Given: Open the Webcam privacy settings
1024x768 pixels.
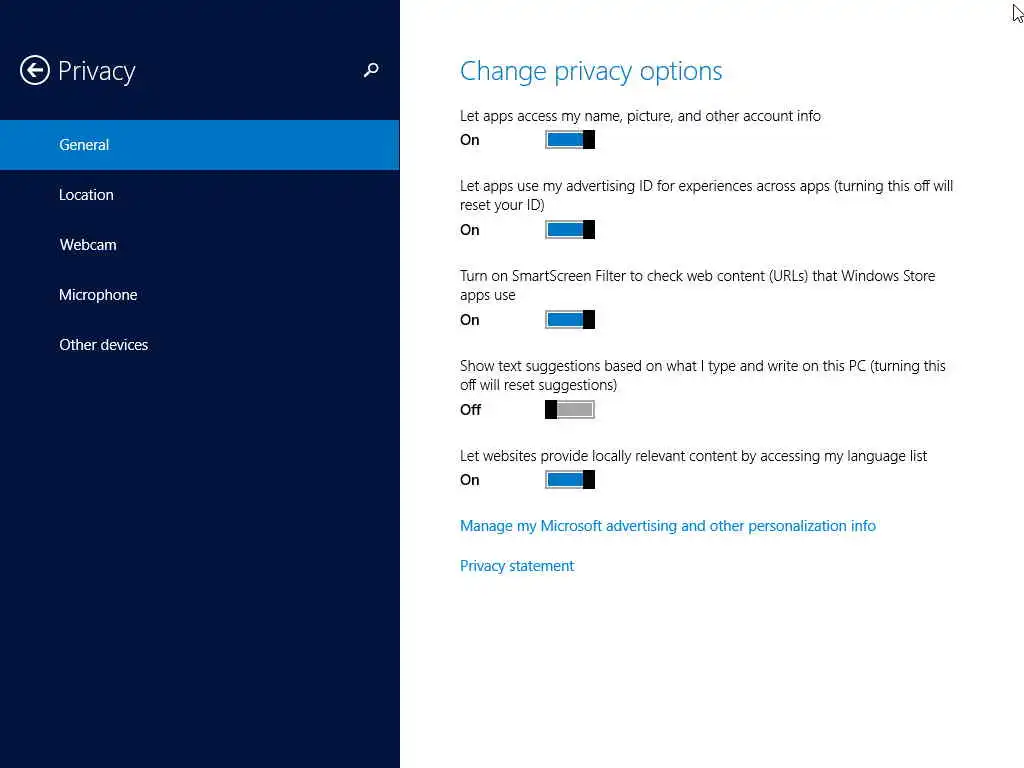Looking at the screenshot, I should point(200,245).
